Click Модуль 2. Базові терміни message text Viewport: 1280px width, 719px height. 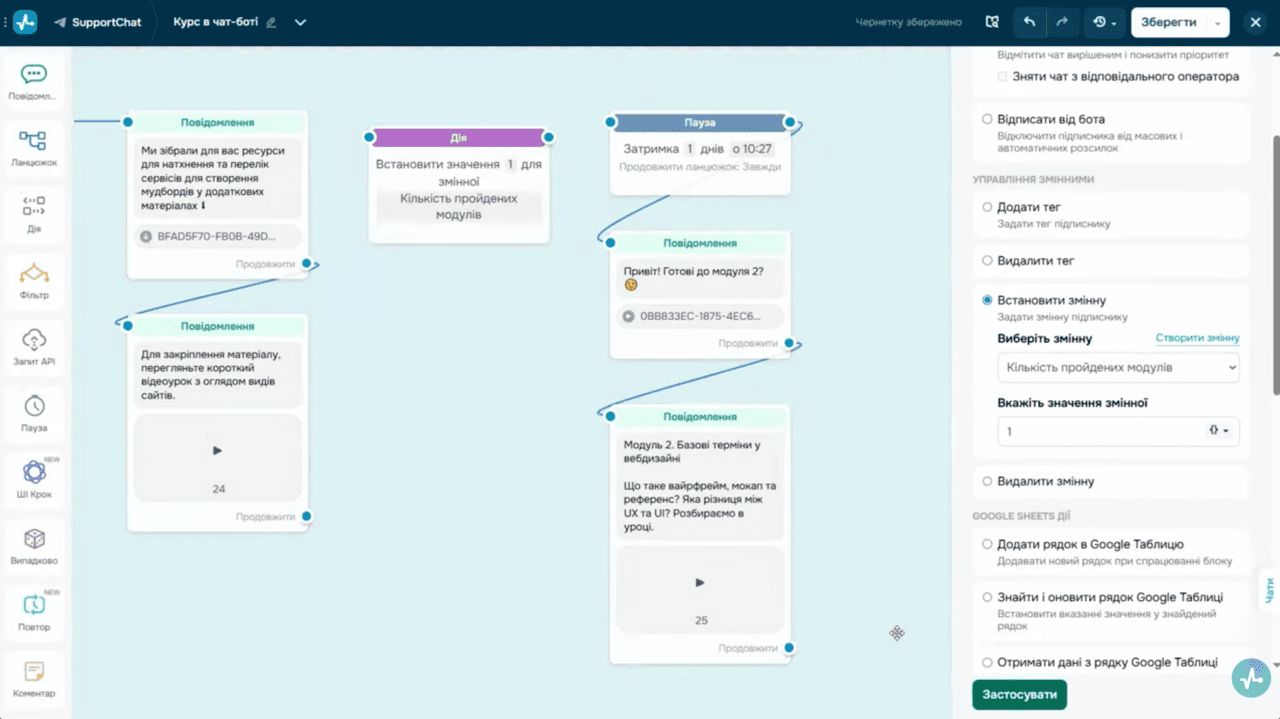point(700,485)
